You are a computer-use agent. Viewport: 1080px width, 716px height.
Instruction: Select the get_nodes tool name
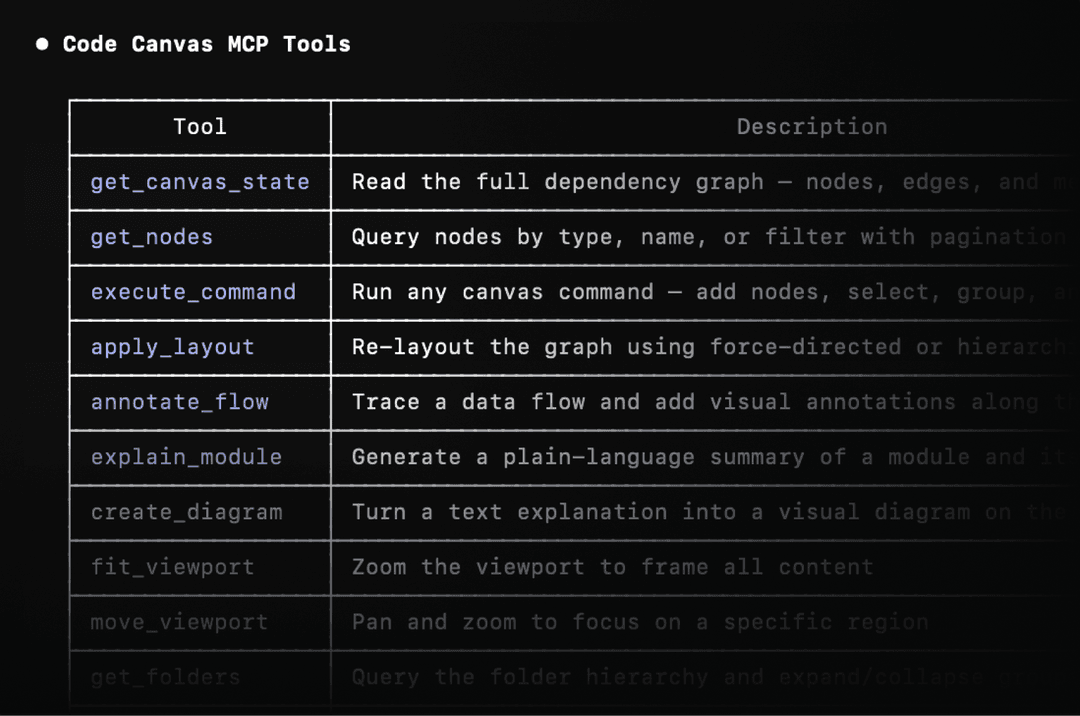[152, 237]
